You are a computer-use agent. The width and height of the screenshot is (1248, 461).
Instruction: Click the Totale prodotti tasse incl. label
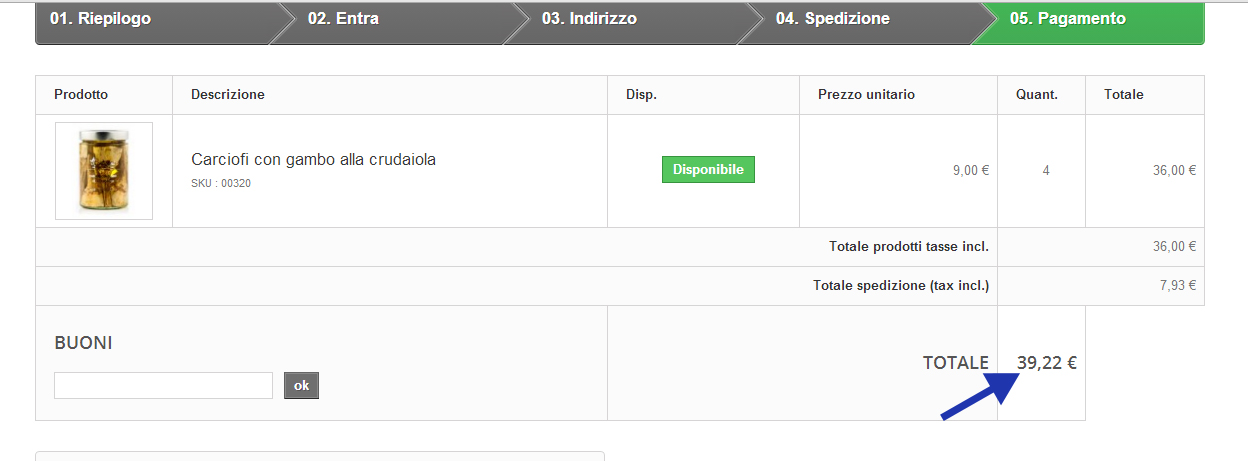click(908, 247)
